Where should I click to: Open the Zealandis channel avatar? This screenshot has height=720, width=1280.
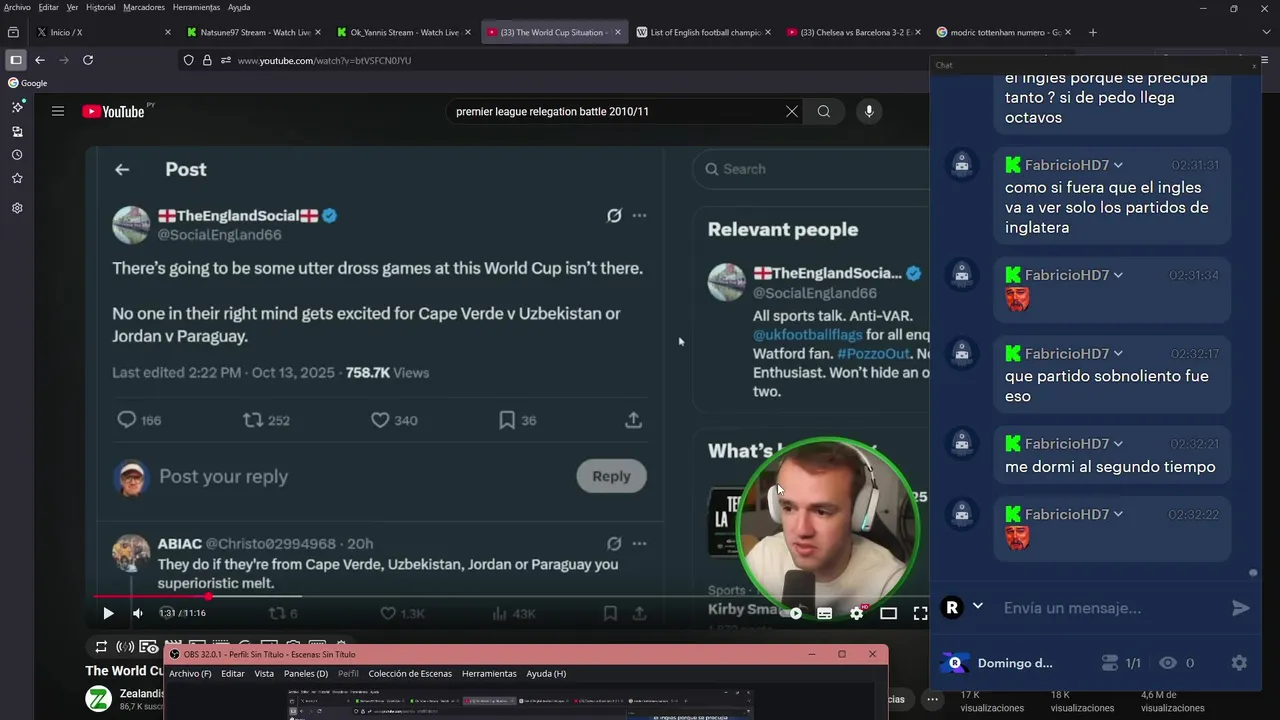pos(98,699)
